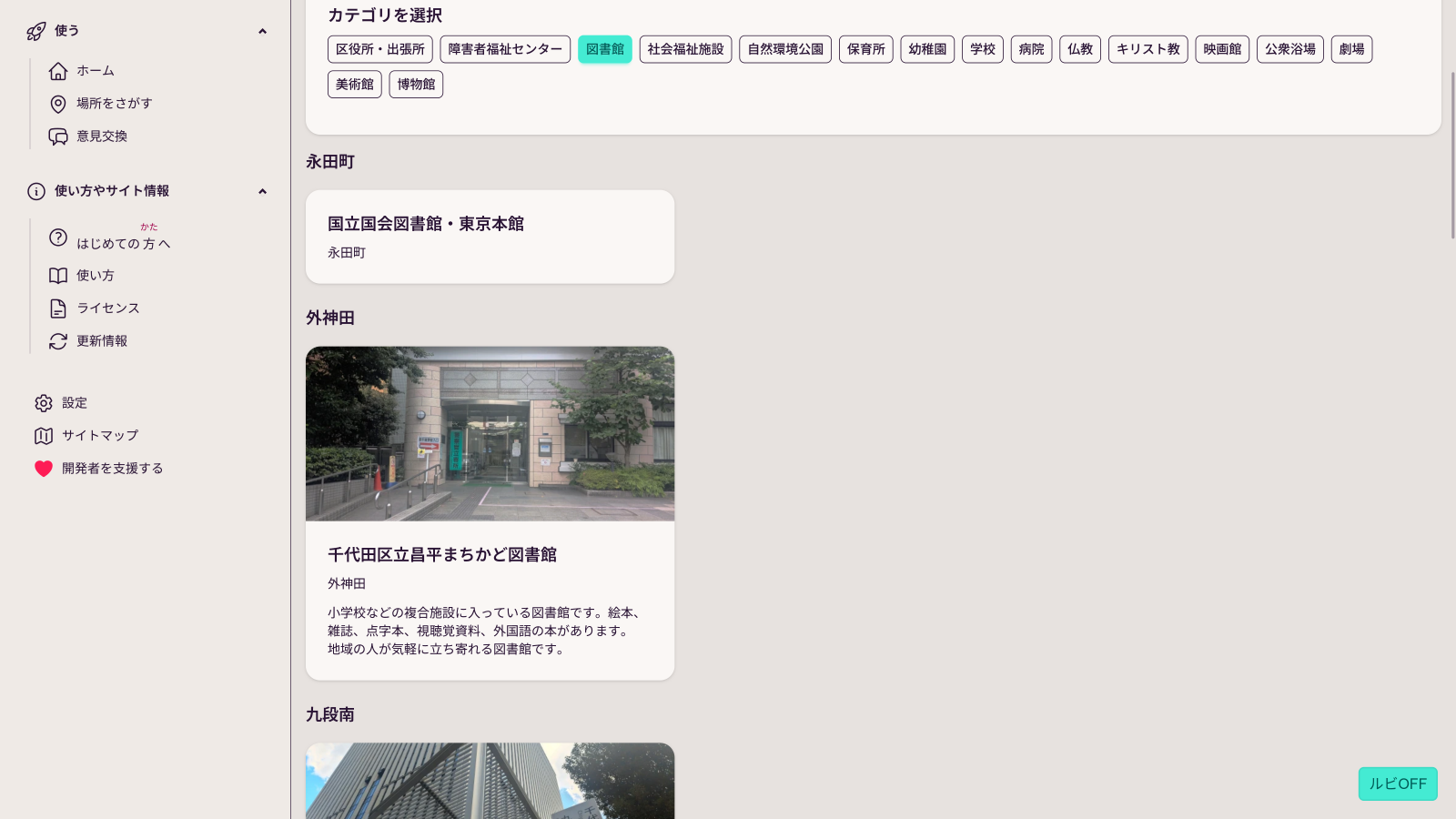Select the 仏教 category chip

click(x=1080, y=49)
